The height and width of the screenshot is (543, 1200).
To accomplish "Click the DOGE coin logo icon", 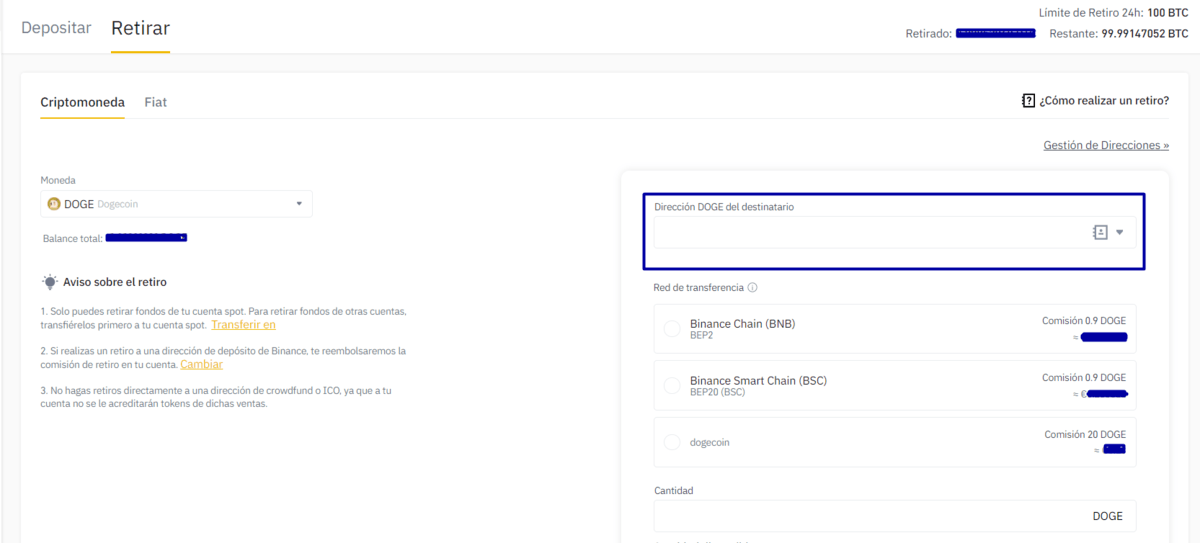I will (x=54, y=204).
